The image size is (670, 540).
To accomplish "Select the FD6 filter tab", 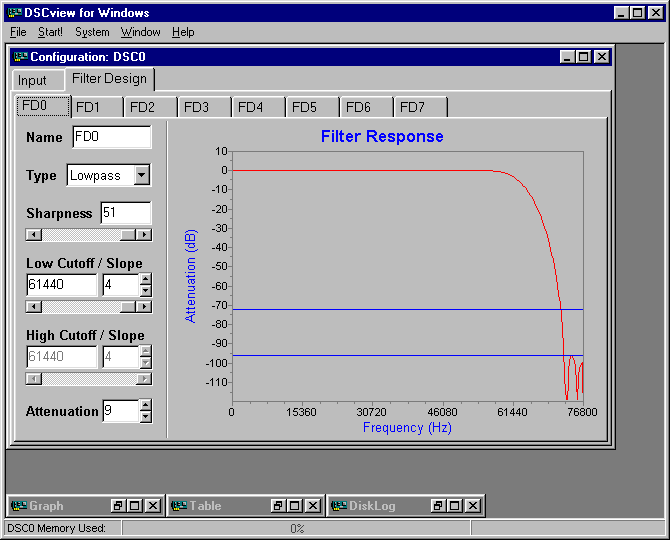I will click(x=367, y=107).
